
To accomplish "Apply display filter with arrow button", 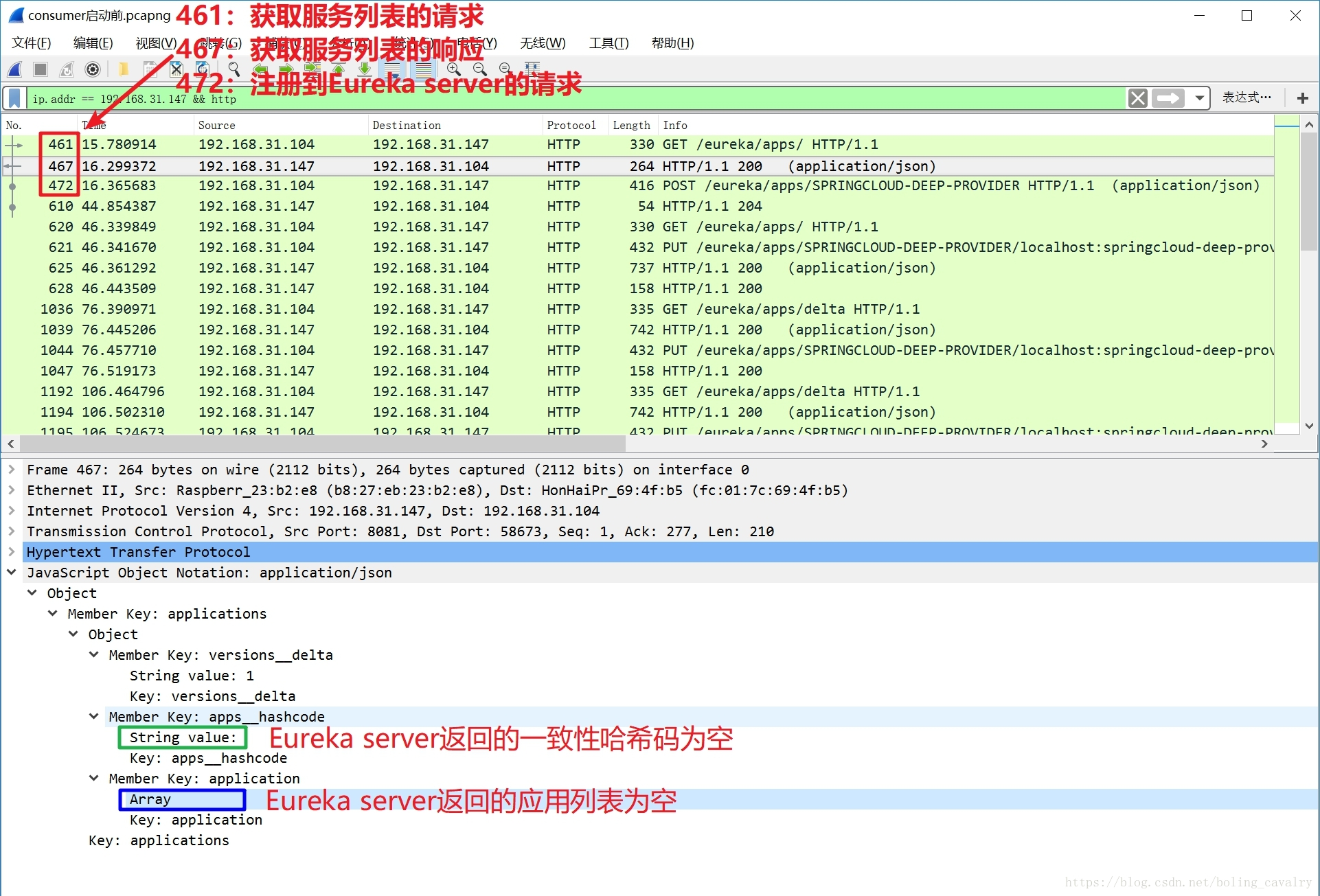I will pos(1168,98).
